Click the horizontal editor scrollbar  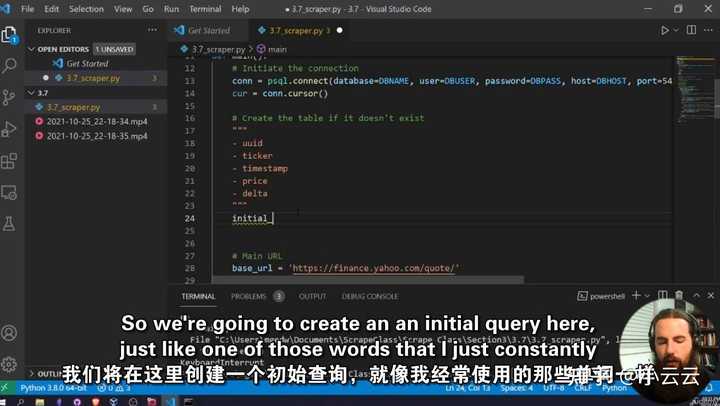pos(368,280)
